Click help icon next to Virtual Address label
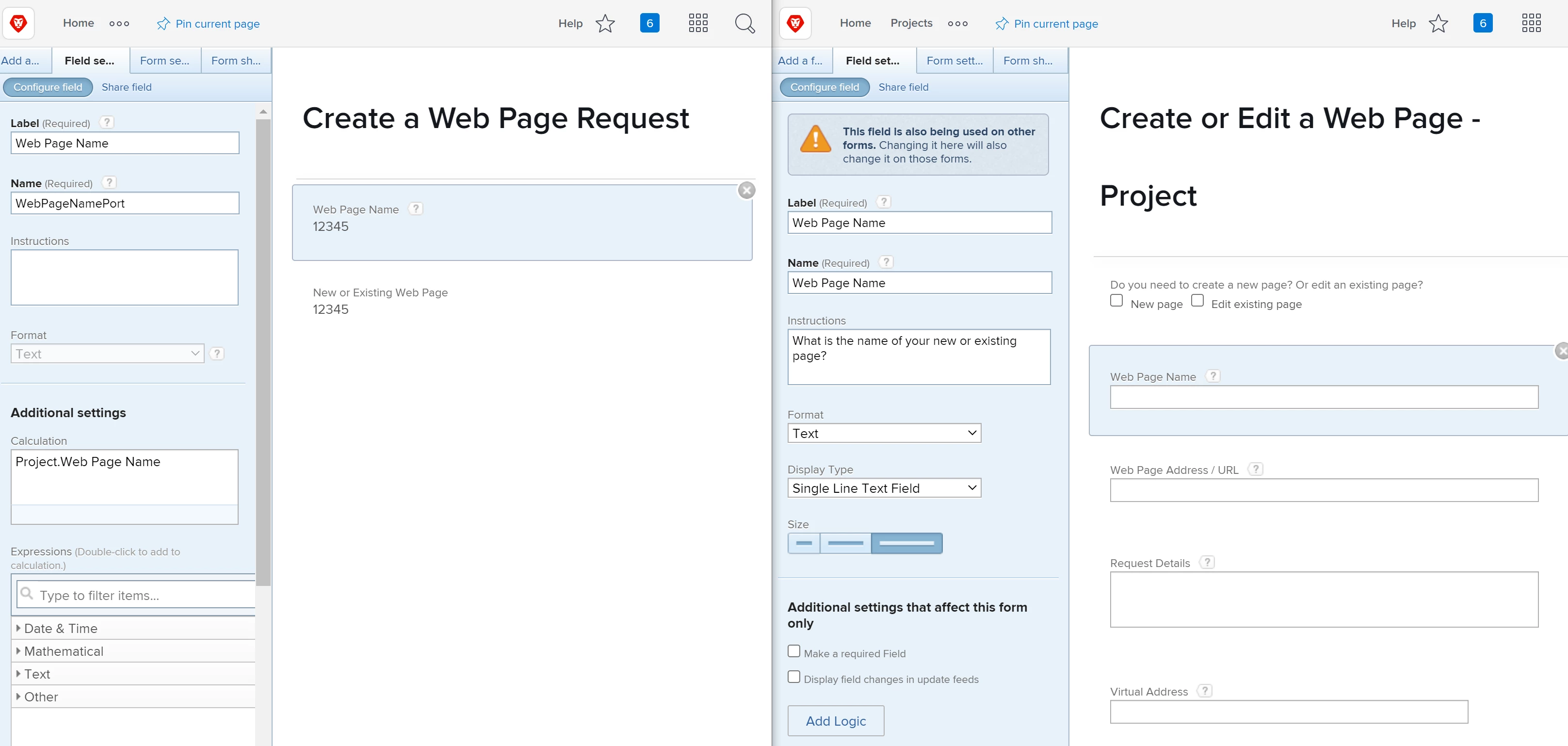 [1205, 691]
